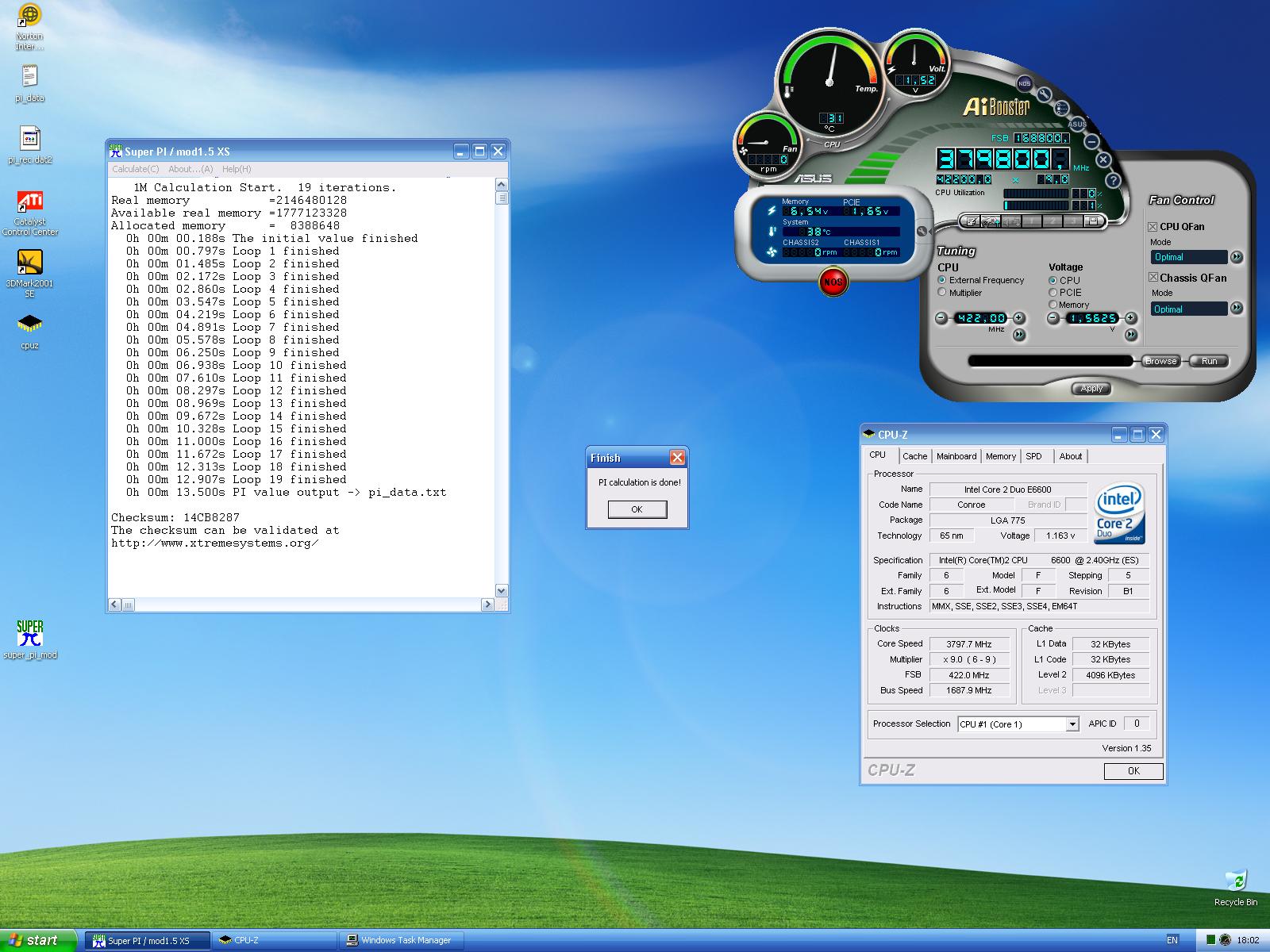The width and height of the screenshot is (1270, 952).
Task: Click the black program path field in AI Booster
Action: (x=1051, y=361)
